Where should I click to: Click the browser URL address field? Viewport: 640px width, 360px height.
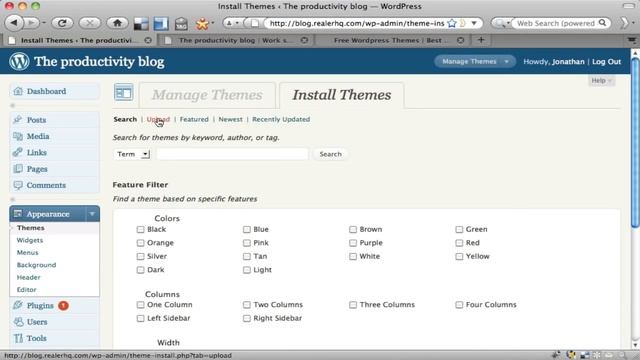coord(356,23)
